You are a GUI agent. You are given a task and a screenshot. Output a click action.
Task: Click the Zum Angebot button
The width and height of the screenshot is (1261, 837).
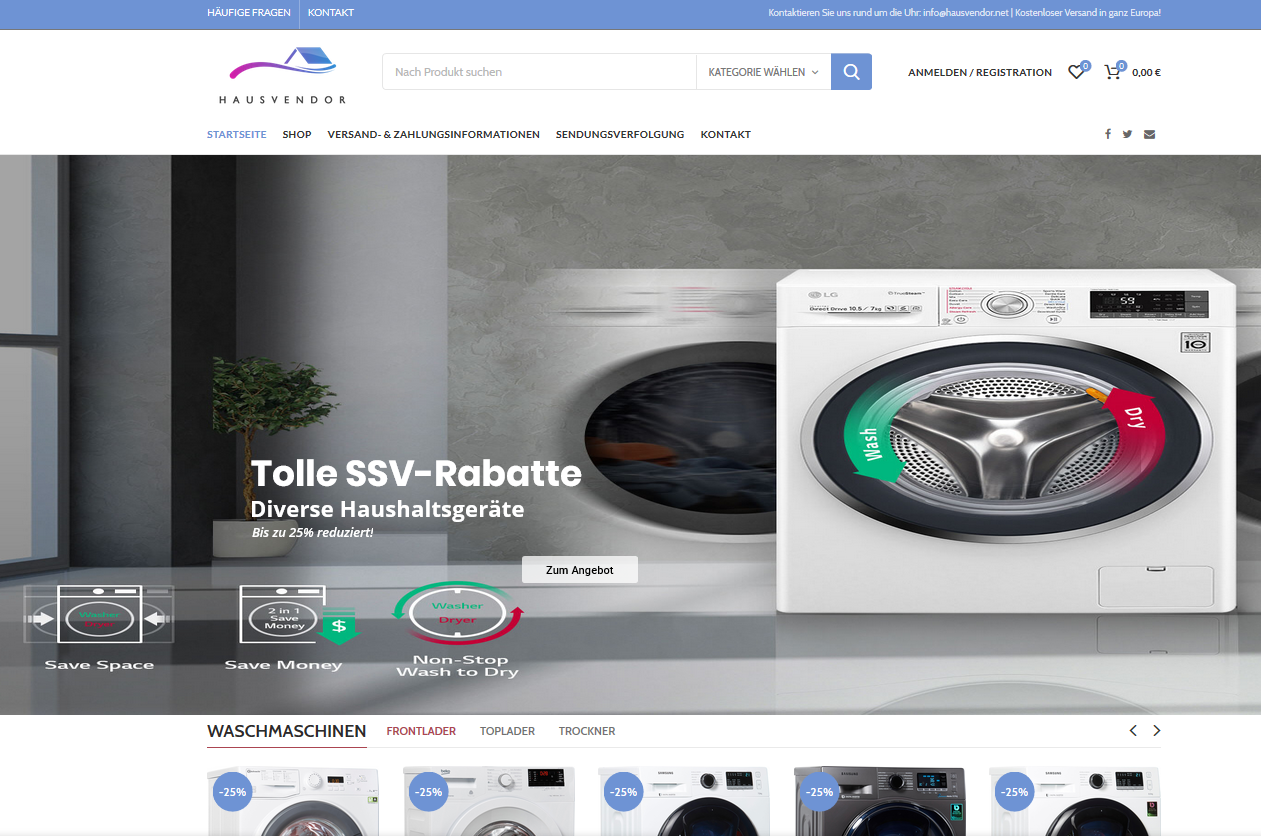coord(580,570)
